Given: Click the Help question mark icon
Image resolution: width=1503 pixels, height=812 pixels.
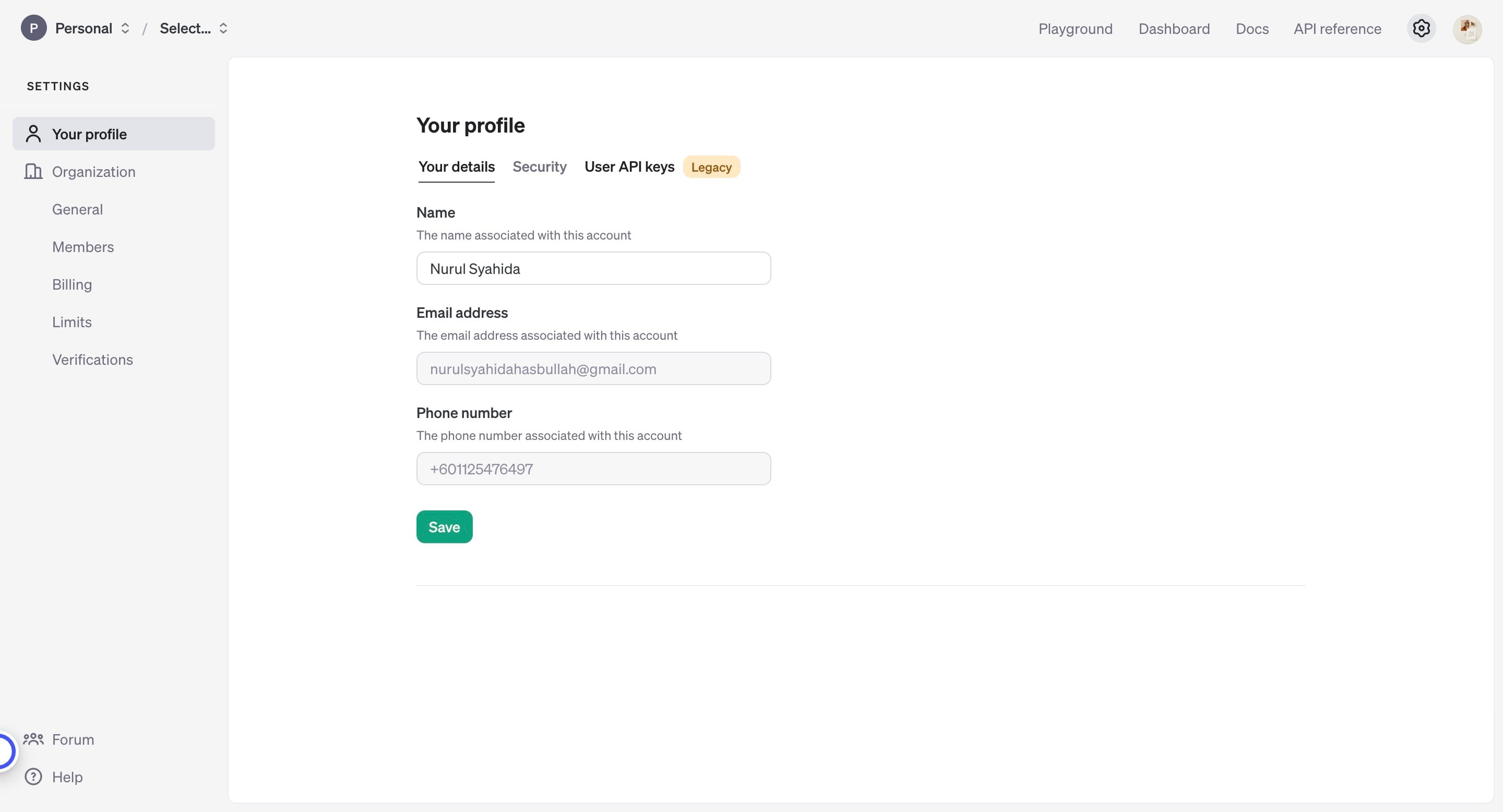Looking at the screenshot, I should pyautogui.click(x=33, y=777).
